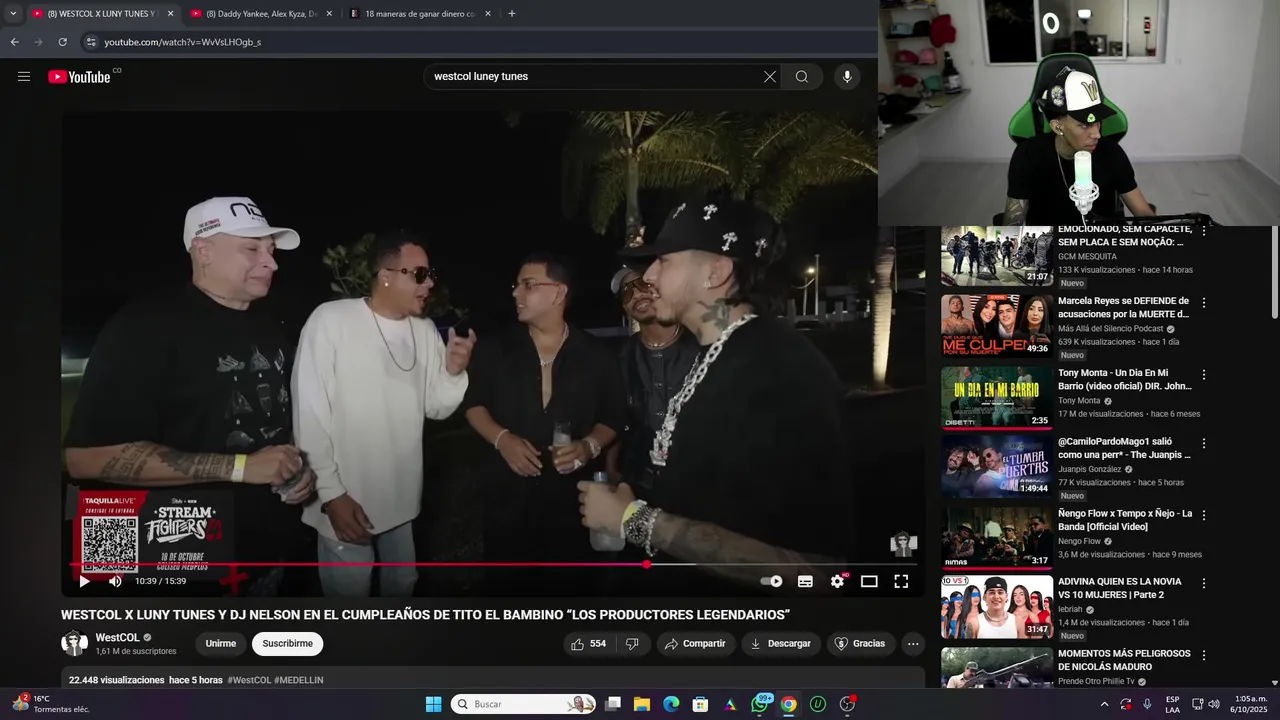This screenshot has width=1280, height=720.
Task: Go to the YouTube home logo
Action: [79, 77]
